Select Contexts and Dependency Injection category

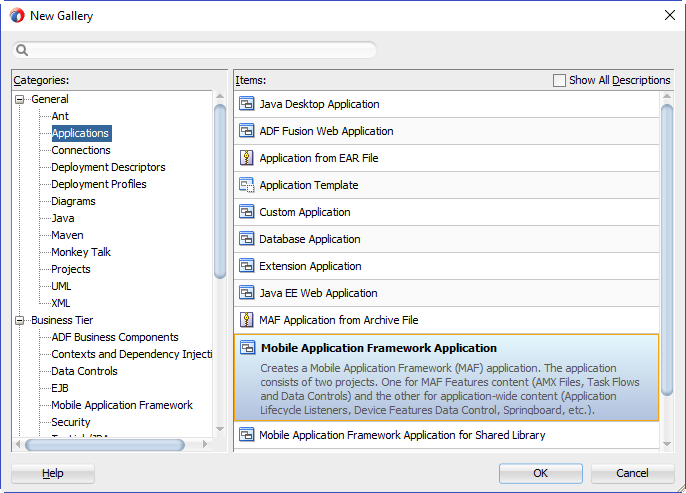132,354
